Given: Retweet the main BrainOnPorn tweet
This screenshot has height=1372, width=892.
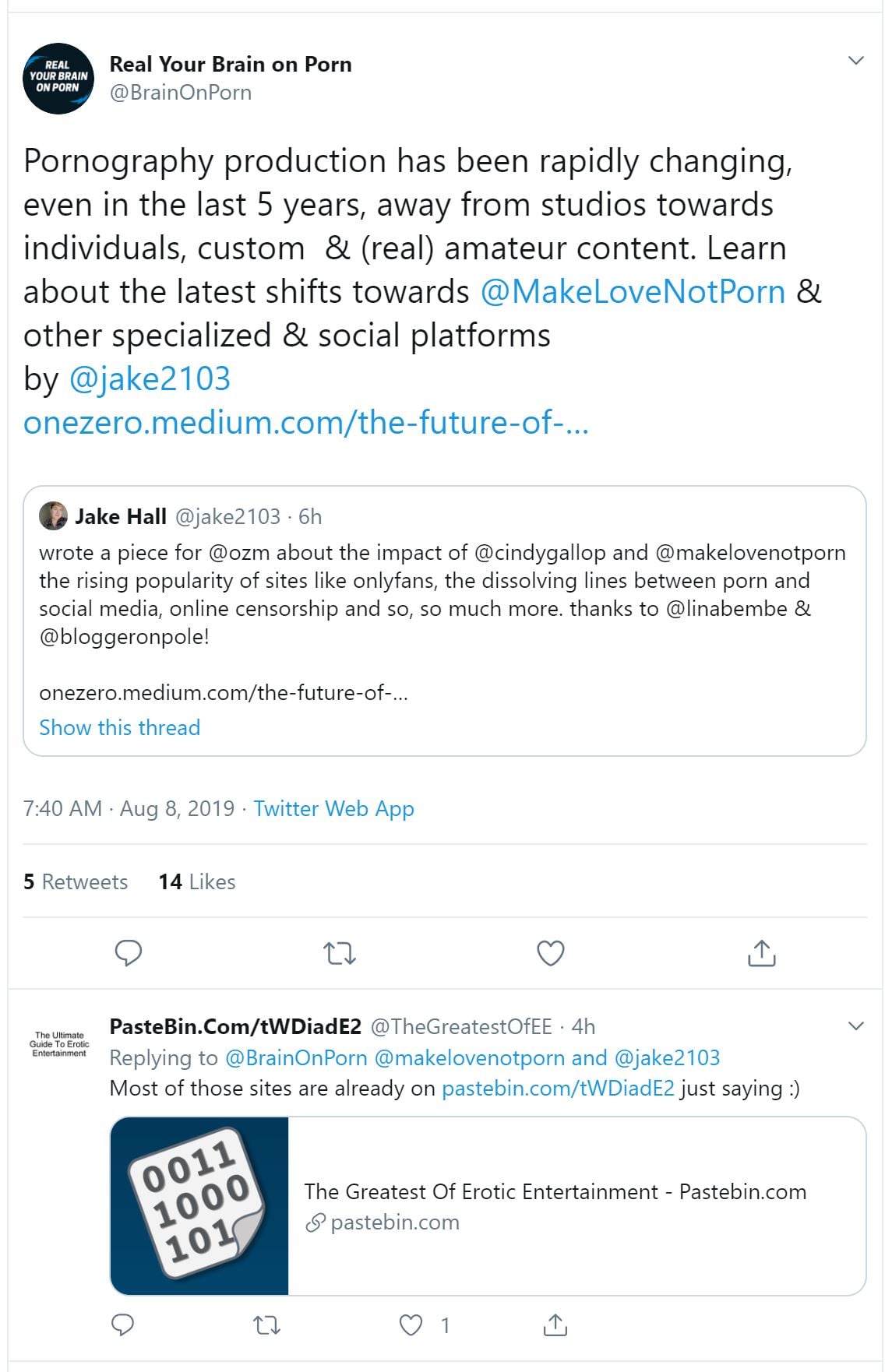Looking at the screenshot, I should coord(339,952).
